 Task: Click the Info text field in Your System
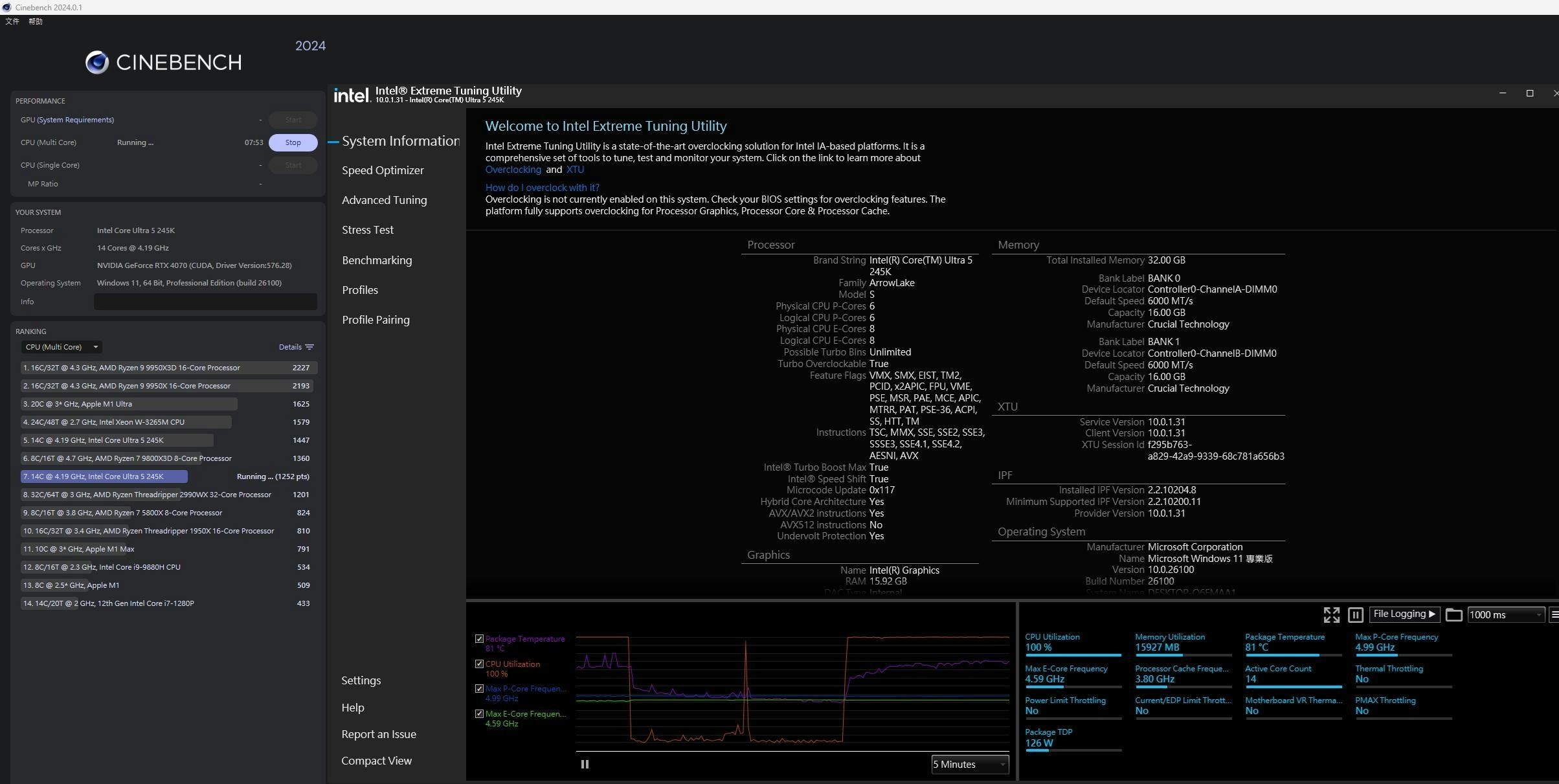pos(205,302)
